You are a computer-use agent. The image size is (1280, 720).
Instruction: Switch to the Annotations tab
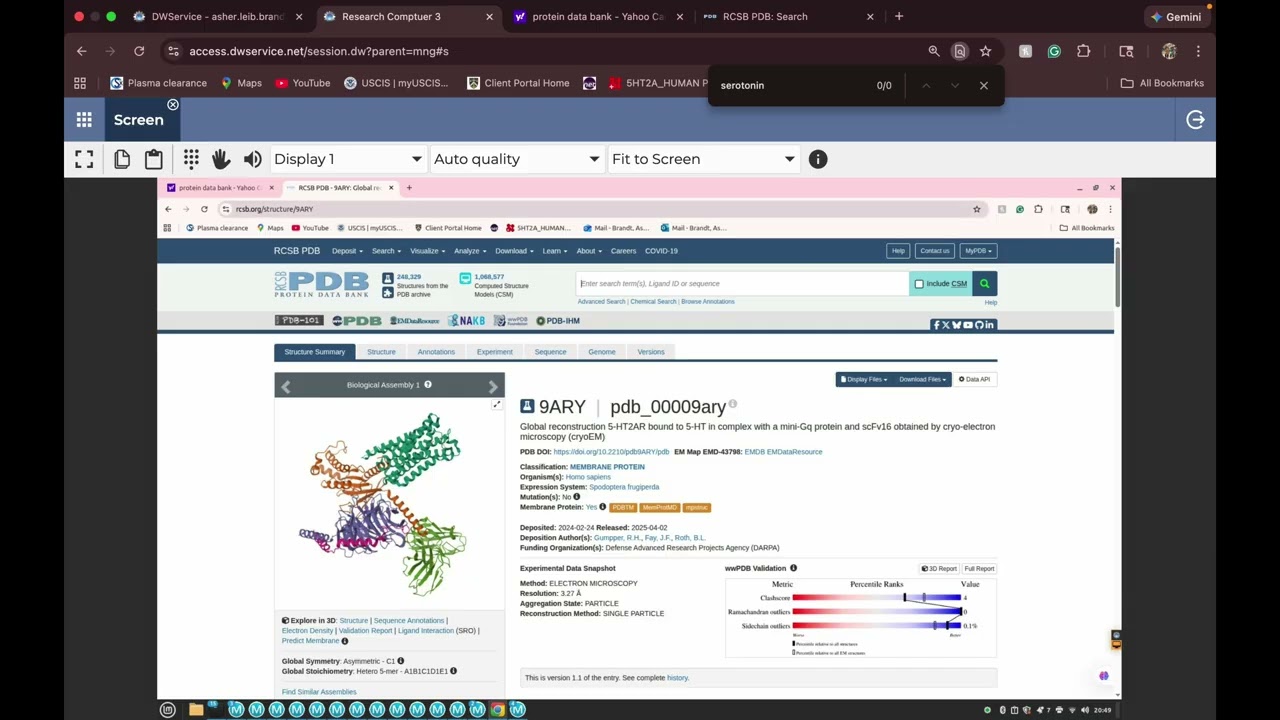click(x=436, y=352)
